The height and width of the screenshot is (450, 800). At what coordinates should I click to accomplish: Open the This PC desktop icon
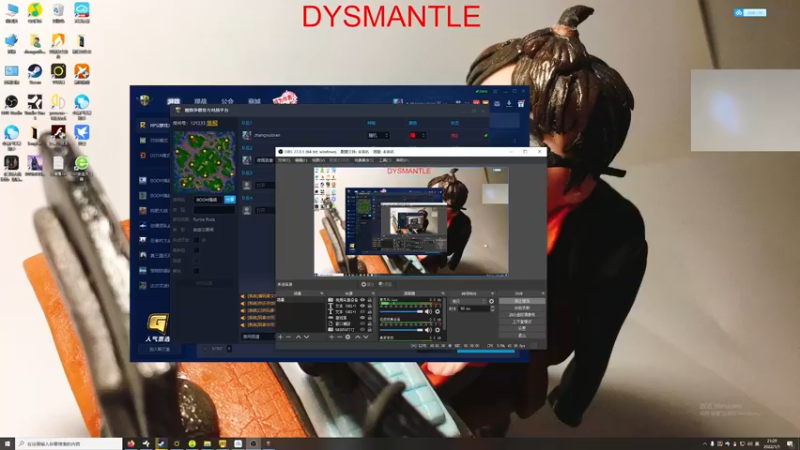(12, 10)
